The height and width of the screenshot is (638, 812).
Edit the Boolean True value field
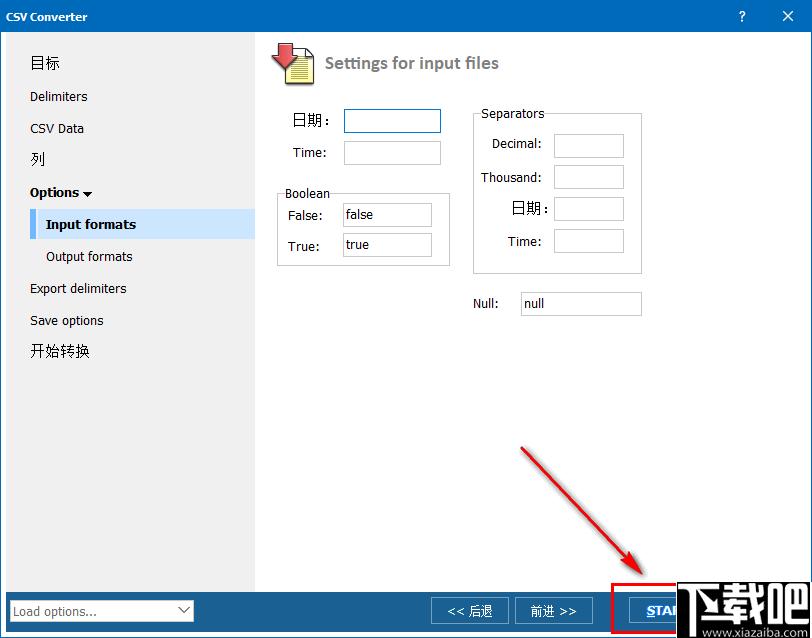click(x=387, y=244)
